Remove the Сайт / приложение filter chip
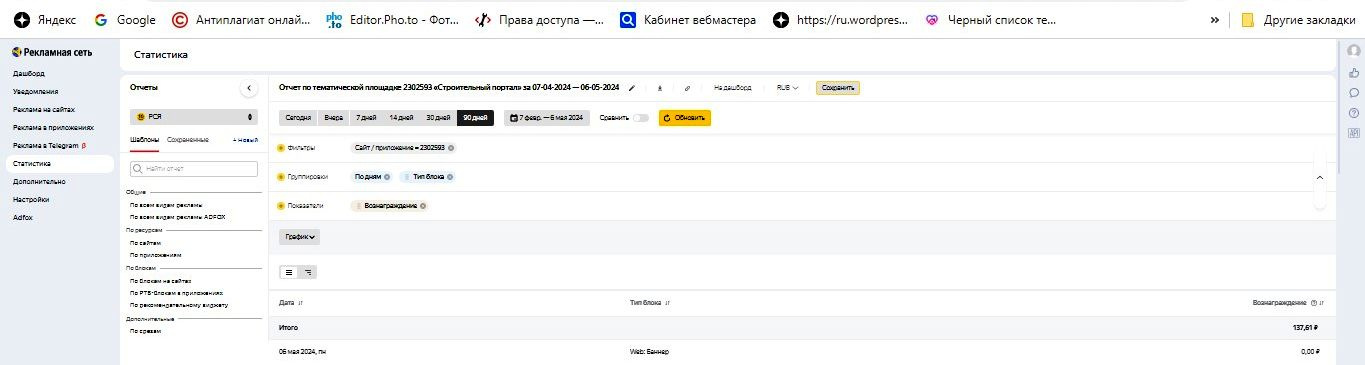Image resolution: width=1365 pixels, height=365 pixels. (x=451, y=148)
